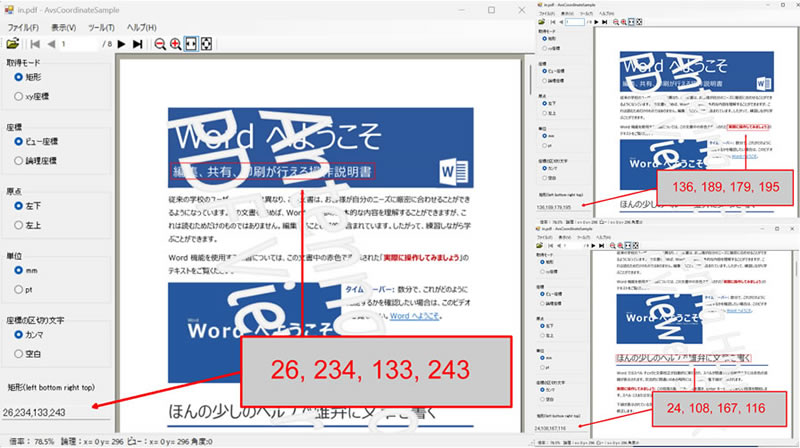
Task: Open ヘルプ(H) menu in main window
Action: coord(141,28)
